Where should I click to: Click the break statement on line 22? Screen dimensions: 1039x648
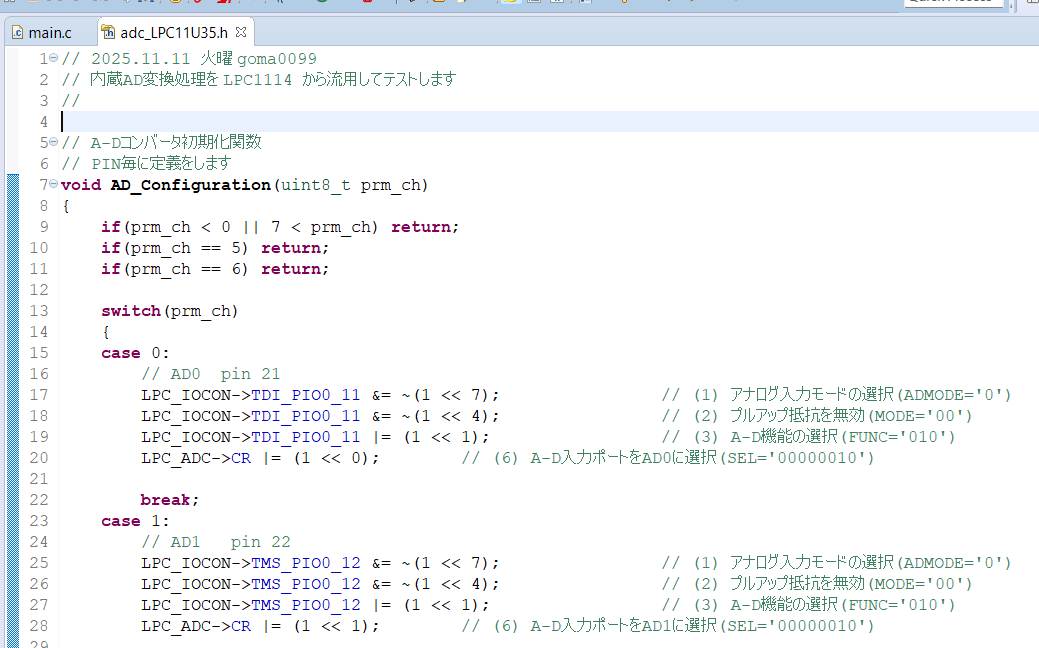[169, 500]
